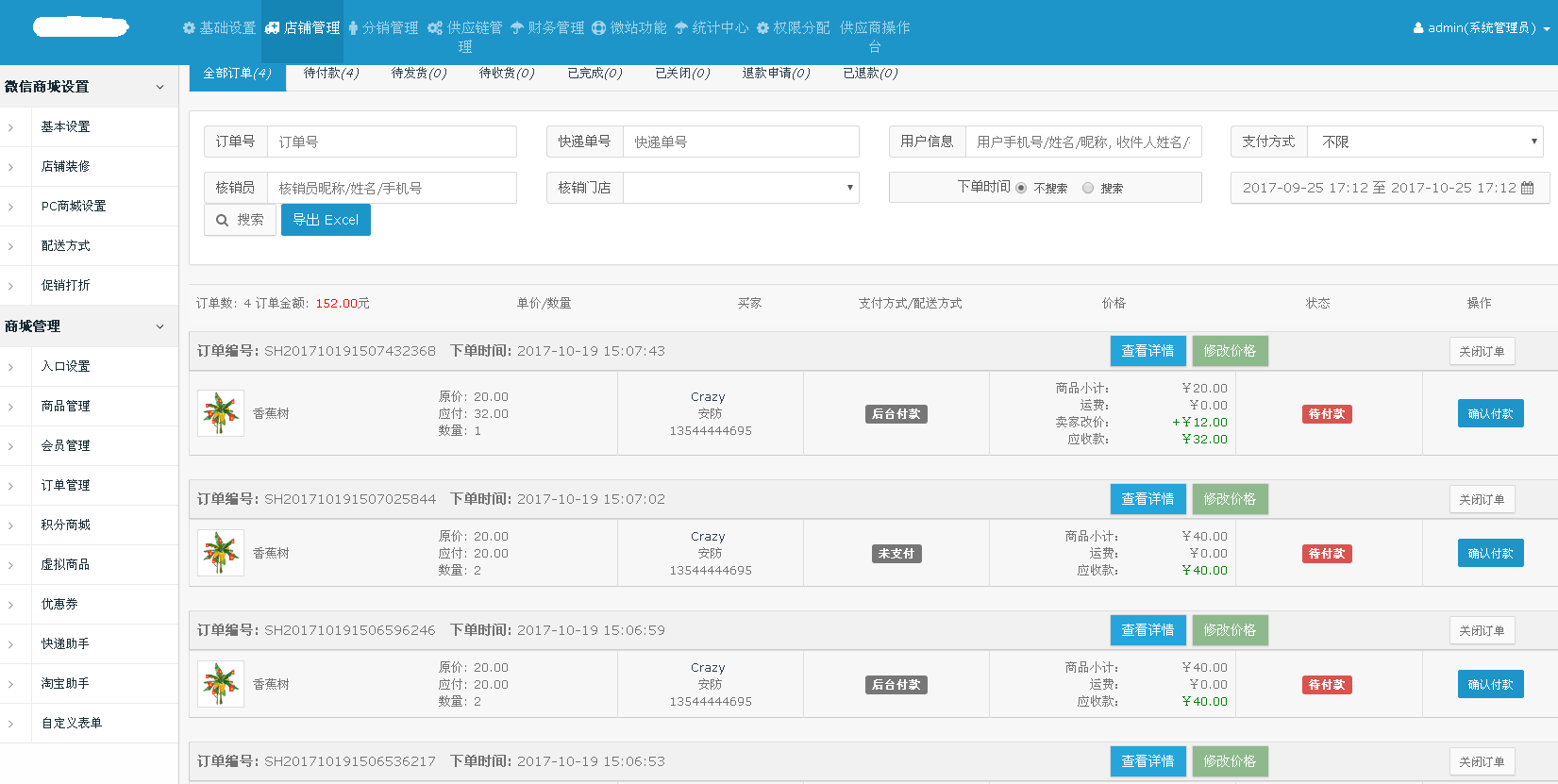1558x784 pixels.
Task: Open 核销门店 dropdown
Action: tap(741, 188)
